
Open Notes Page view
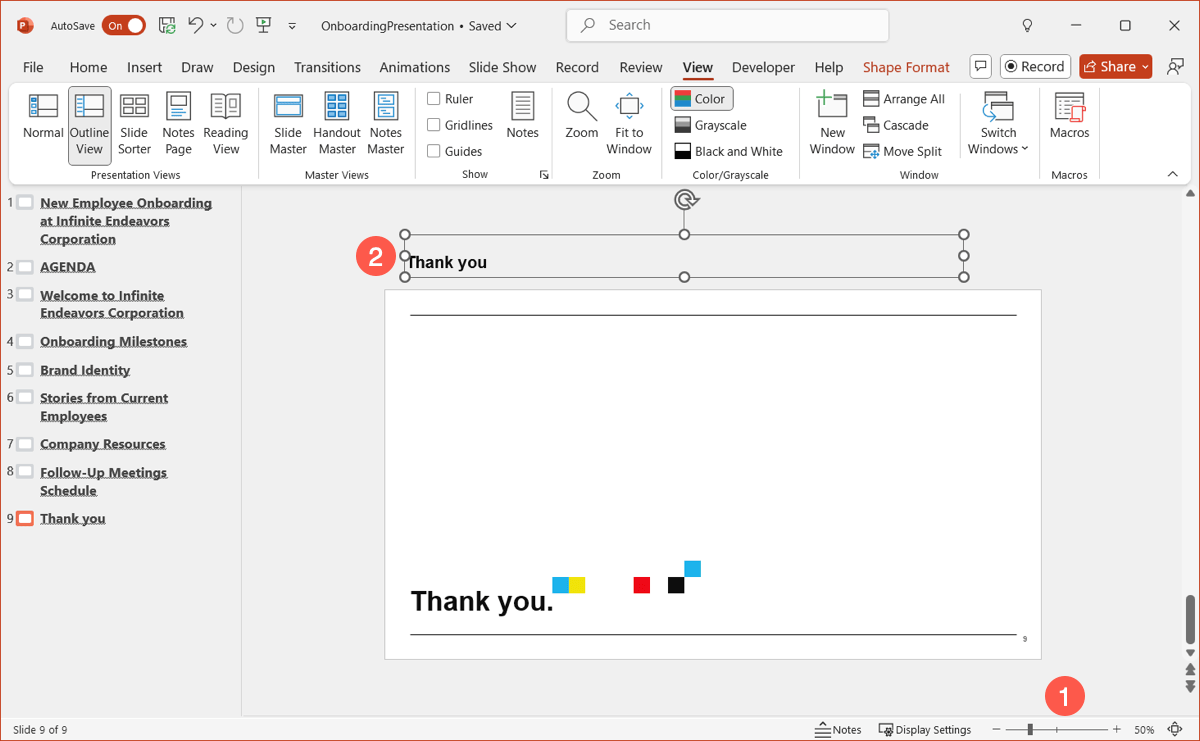[178, 125]
